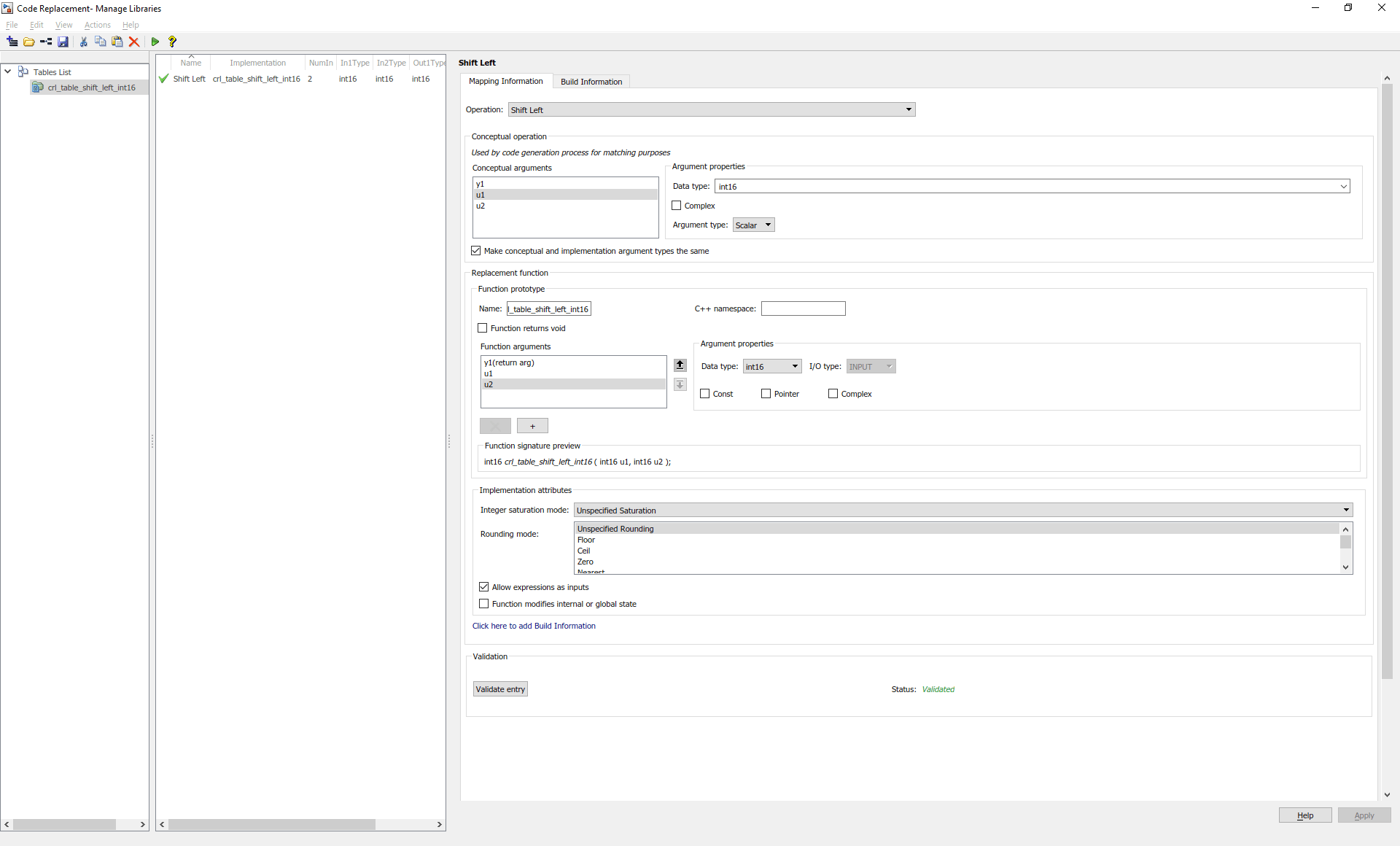The image size is (1400, 846).
Task: Click the New table toolbar icon
Action: coord(12,42)
